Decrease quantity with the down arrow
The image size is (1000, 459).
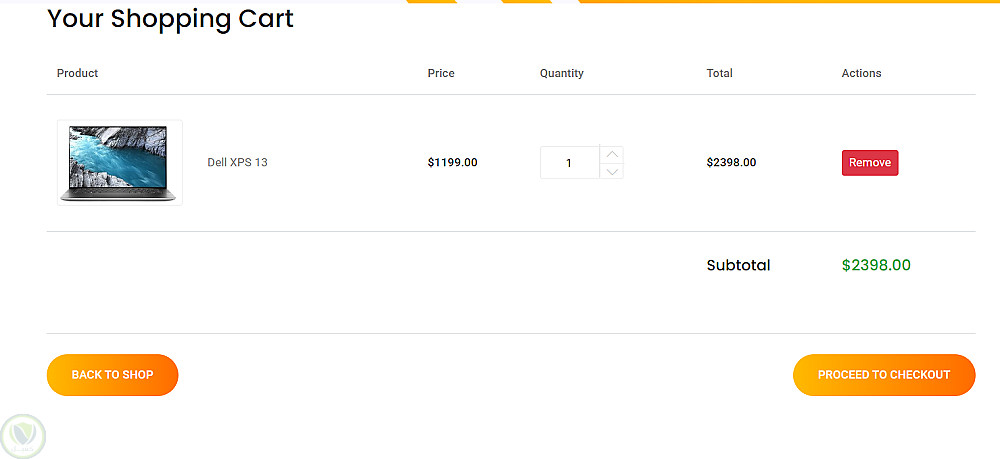pos(612,171)
